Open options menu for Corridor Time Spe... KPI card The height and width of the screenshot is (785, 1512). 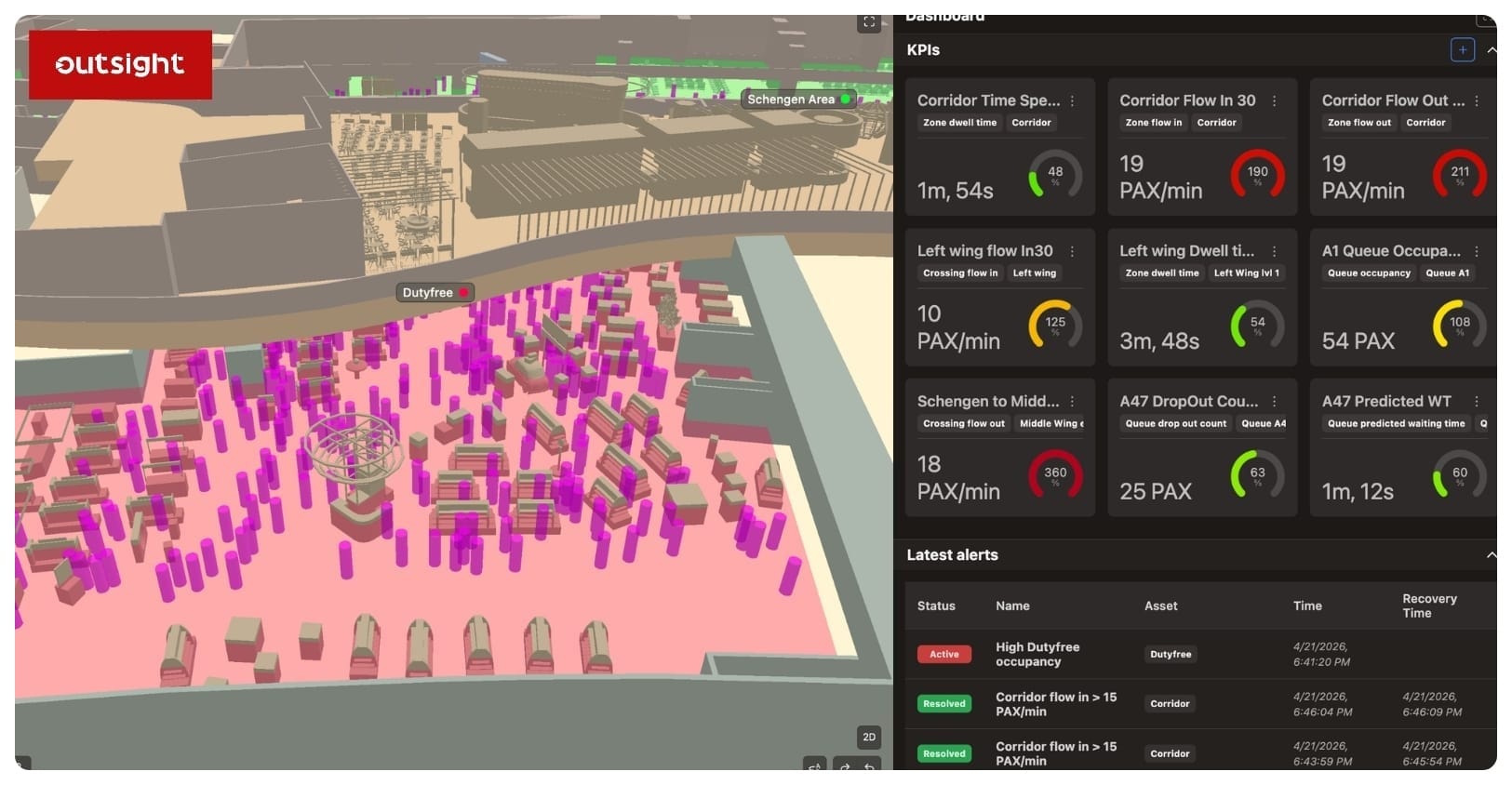1072,100
